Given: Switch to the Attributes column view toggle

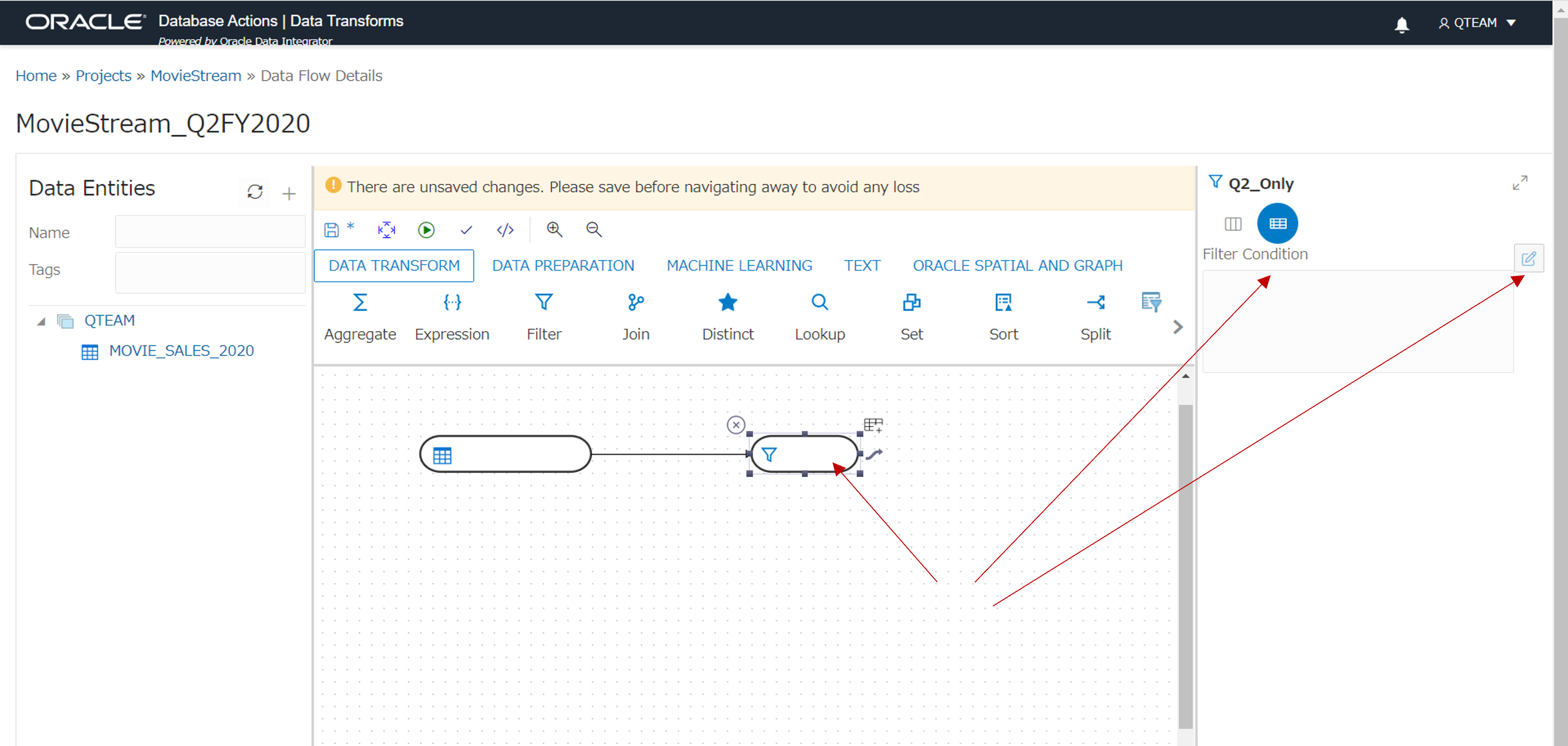Looking at the screenshot, I should click(x=1233, y=224).
